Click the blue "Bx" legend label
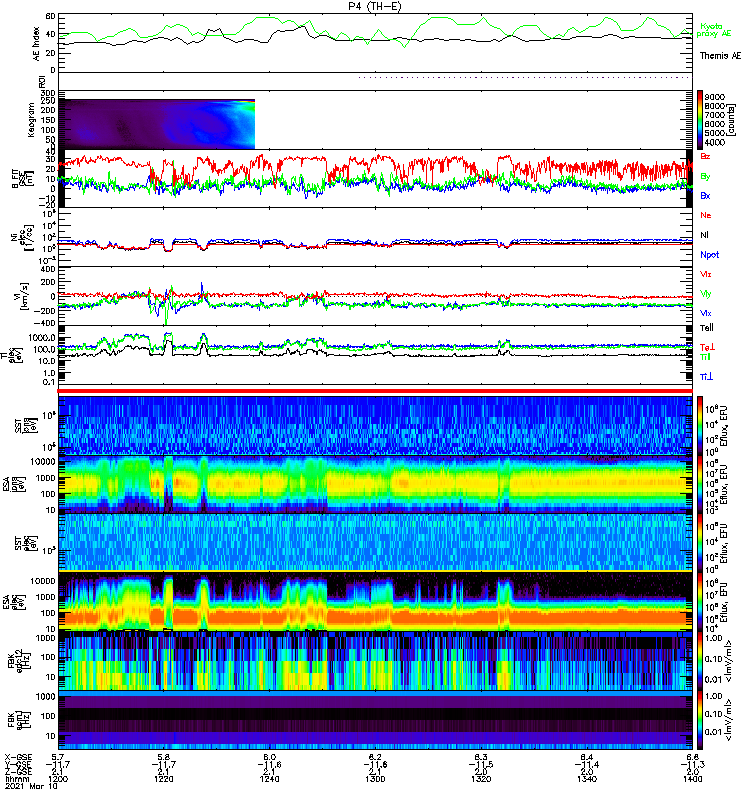750x800 pixels. click(705, 195)
